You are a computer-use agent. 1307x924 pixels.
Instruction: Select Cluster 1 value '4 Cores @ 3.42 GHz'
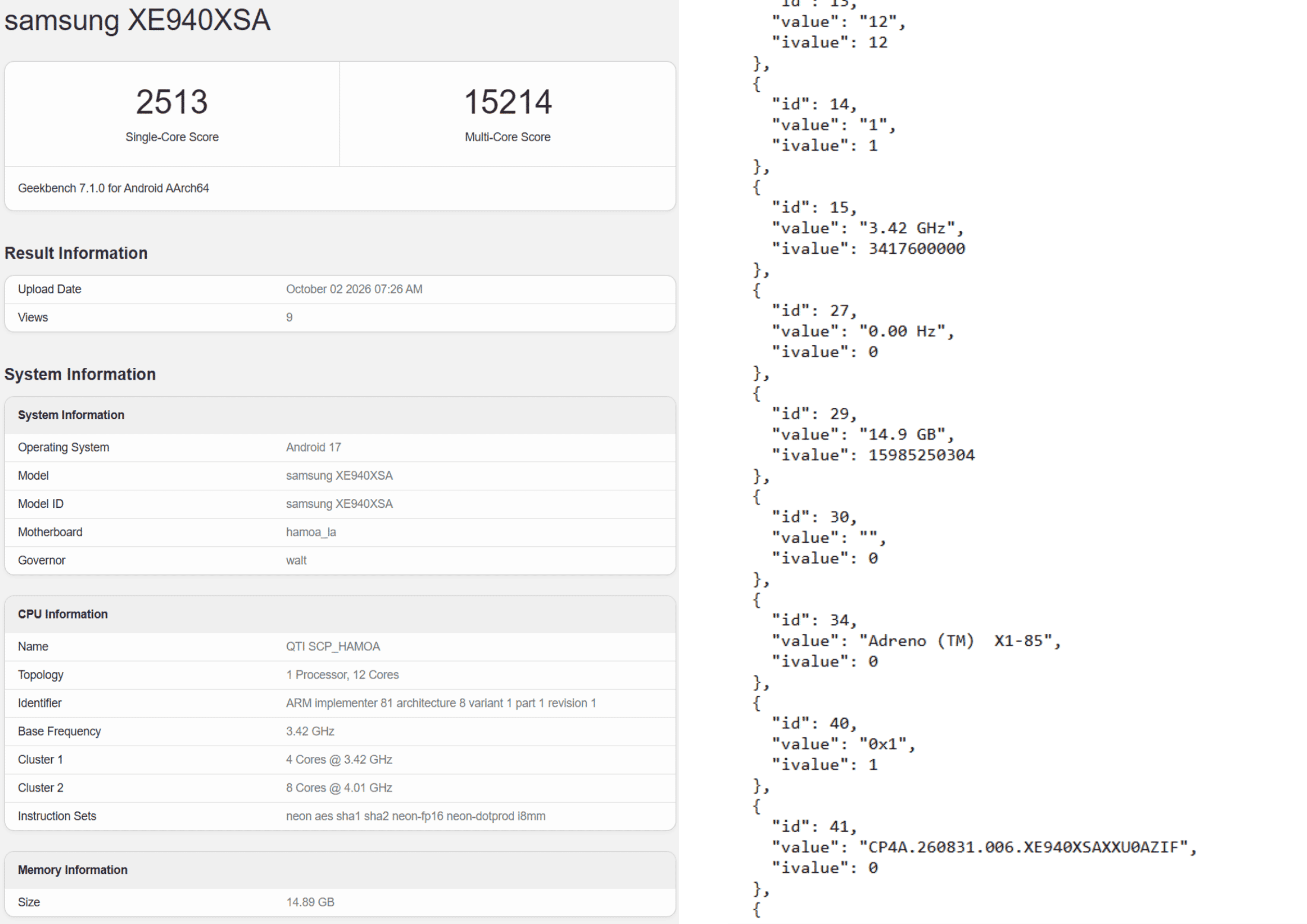339,760
